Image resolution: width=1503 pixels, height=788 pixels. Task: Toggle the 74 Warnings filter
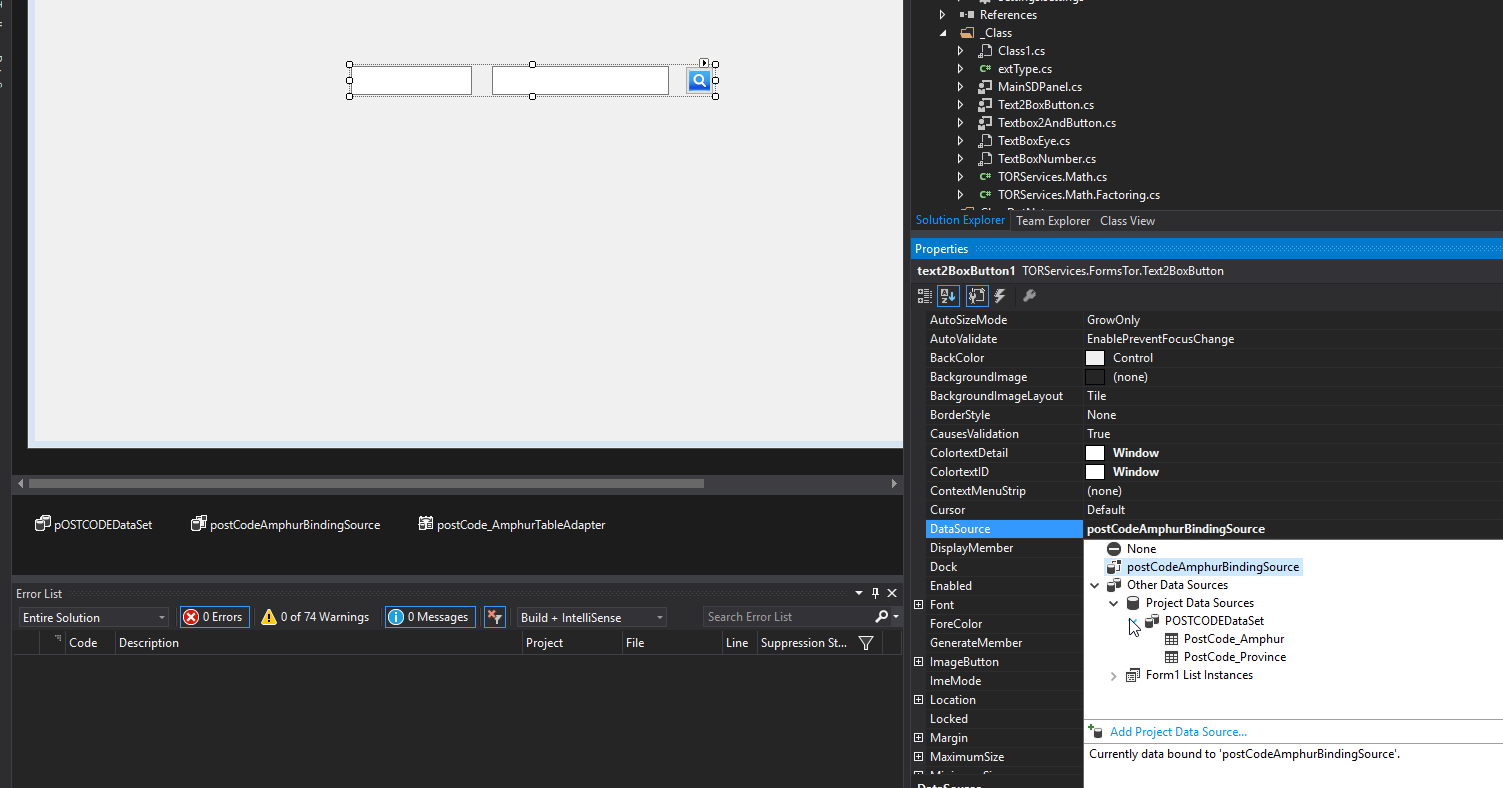(315, 617)
